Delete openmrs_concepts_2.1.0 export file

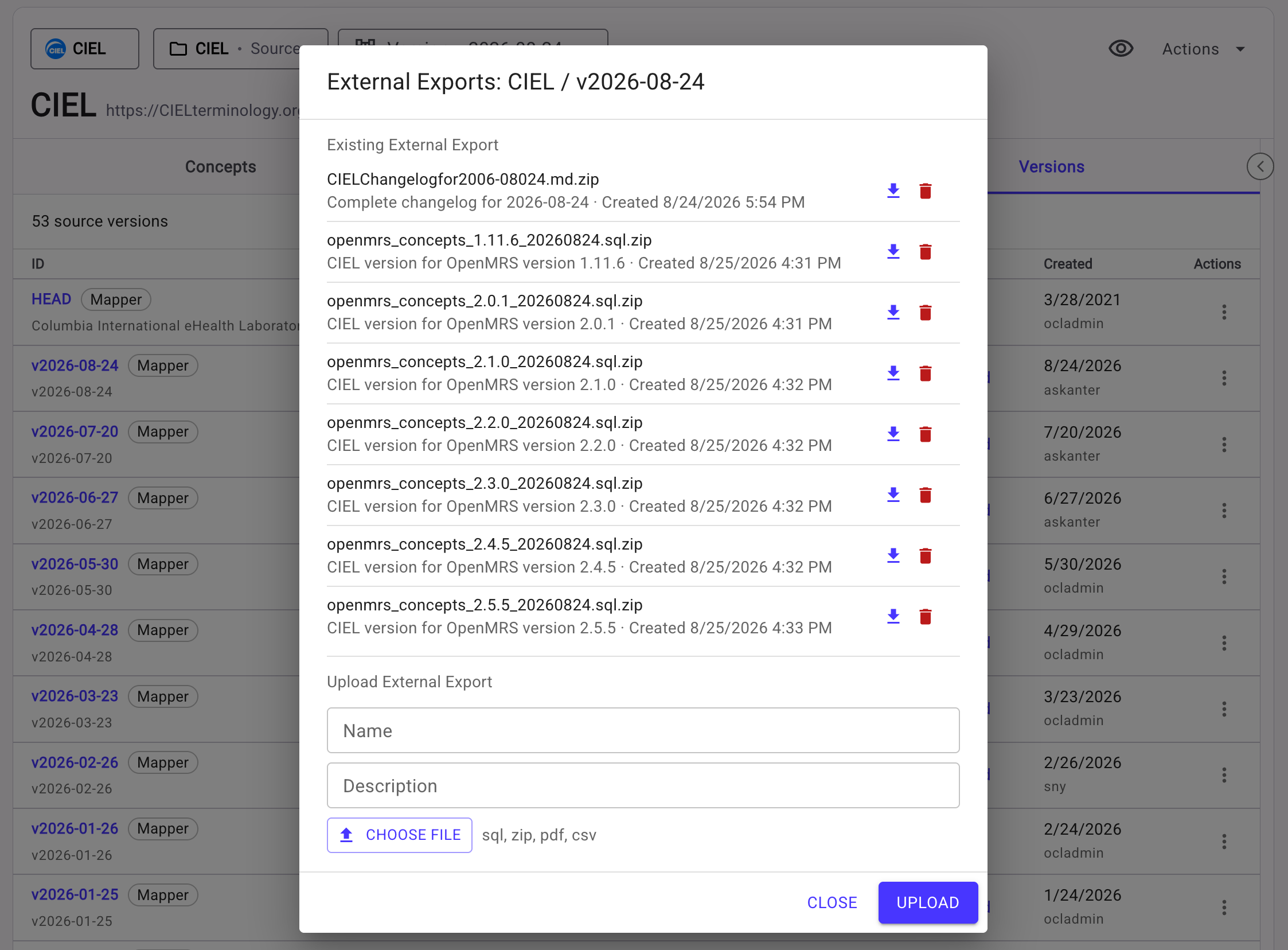coord(926,373)
